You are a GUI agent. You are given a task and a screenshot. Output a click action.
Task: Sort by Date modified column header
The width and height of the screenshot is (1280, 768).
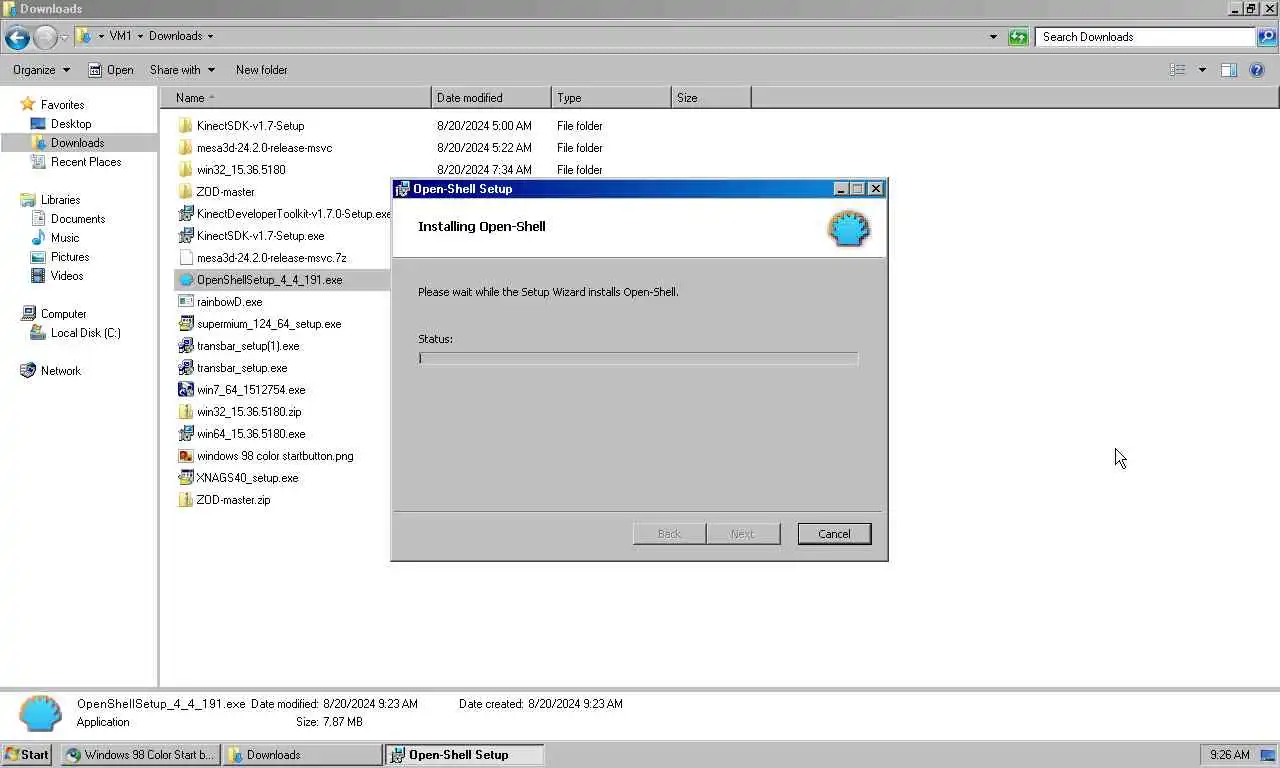491,98
